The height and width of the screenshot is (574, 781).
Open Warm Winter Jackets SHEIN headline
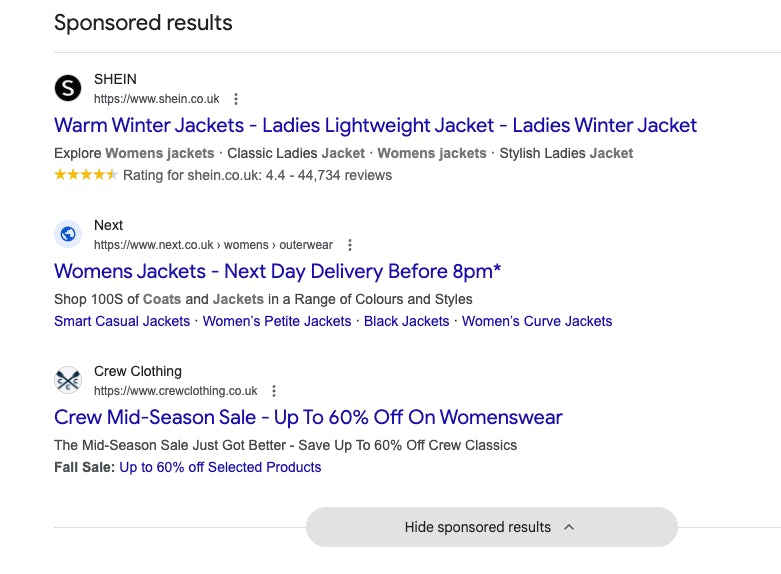coord(375,126)
